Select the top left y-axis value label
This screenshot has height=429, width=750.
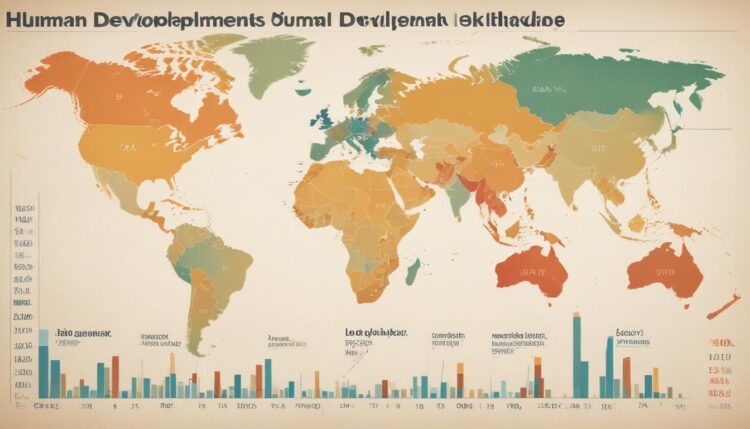click(22, 210)
